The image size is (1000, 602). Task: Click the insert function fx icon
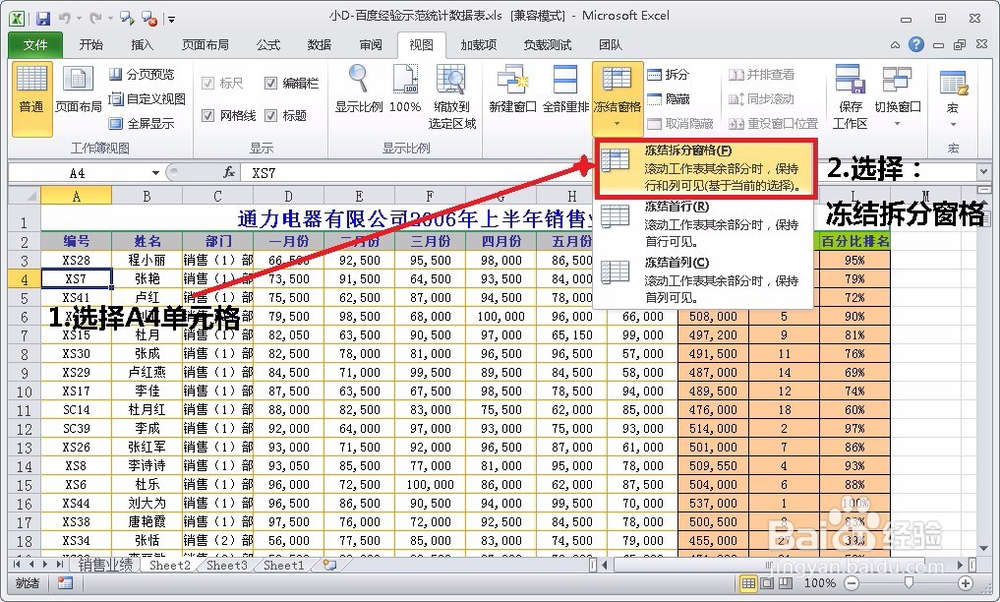(230, 172)
